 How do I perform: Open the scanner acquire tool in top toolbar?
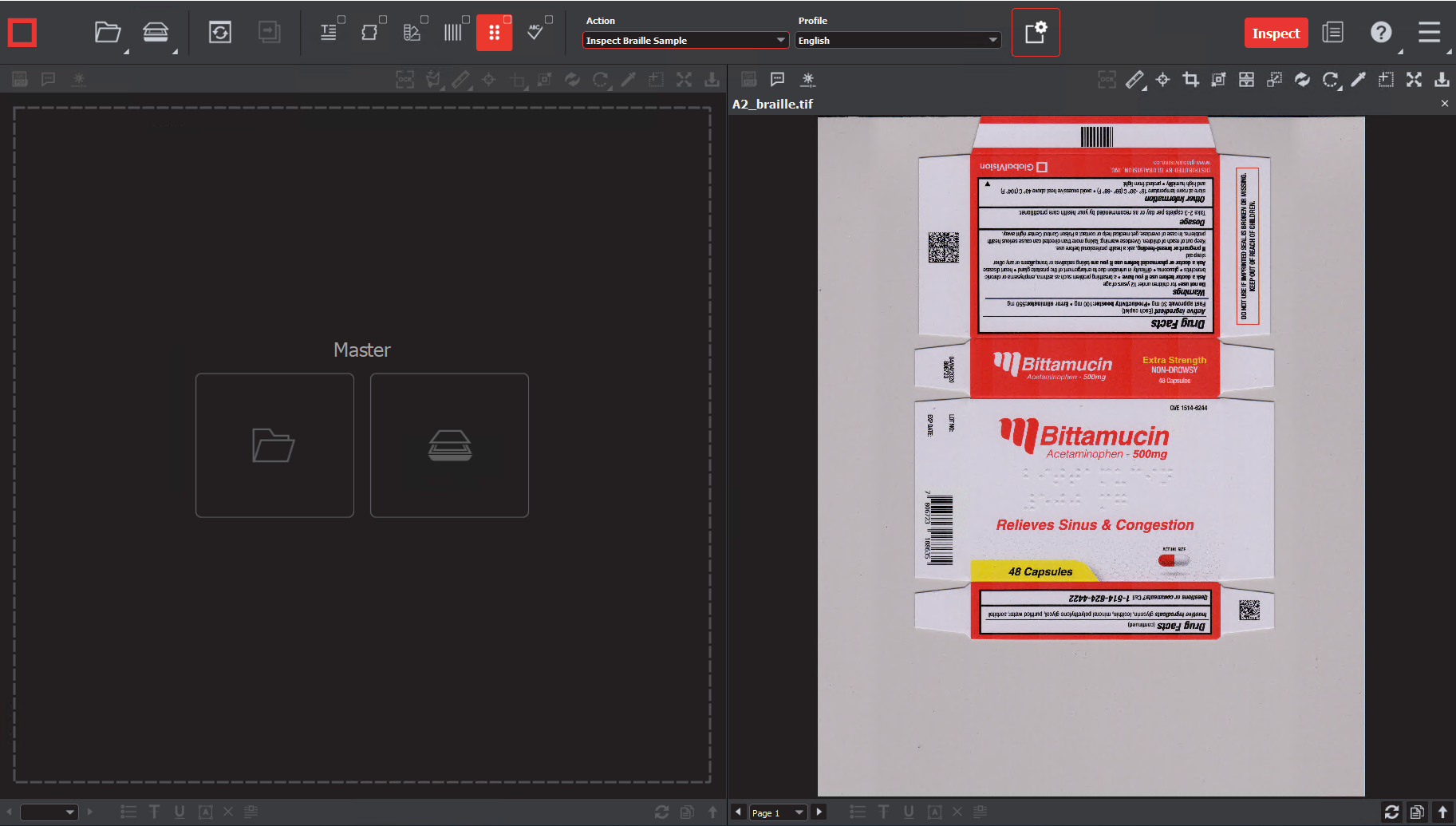click(x=156, y=33)
